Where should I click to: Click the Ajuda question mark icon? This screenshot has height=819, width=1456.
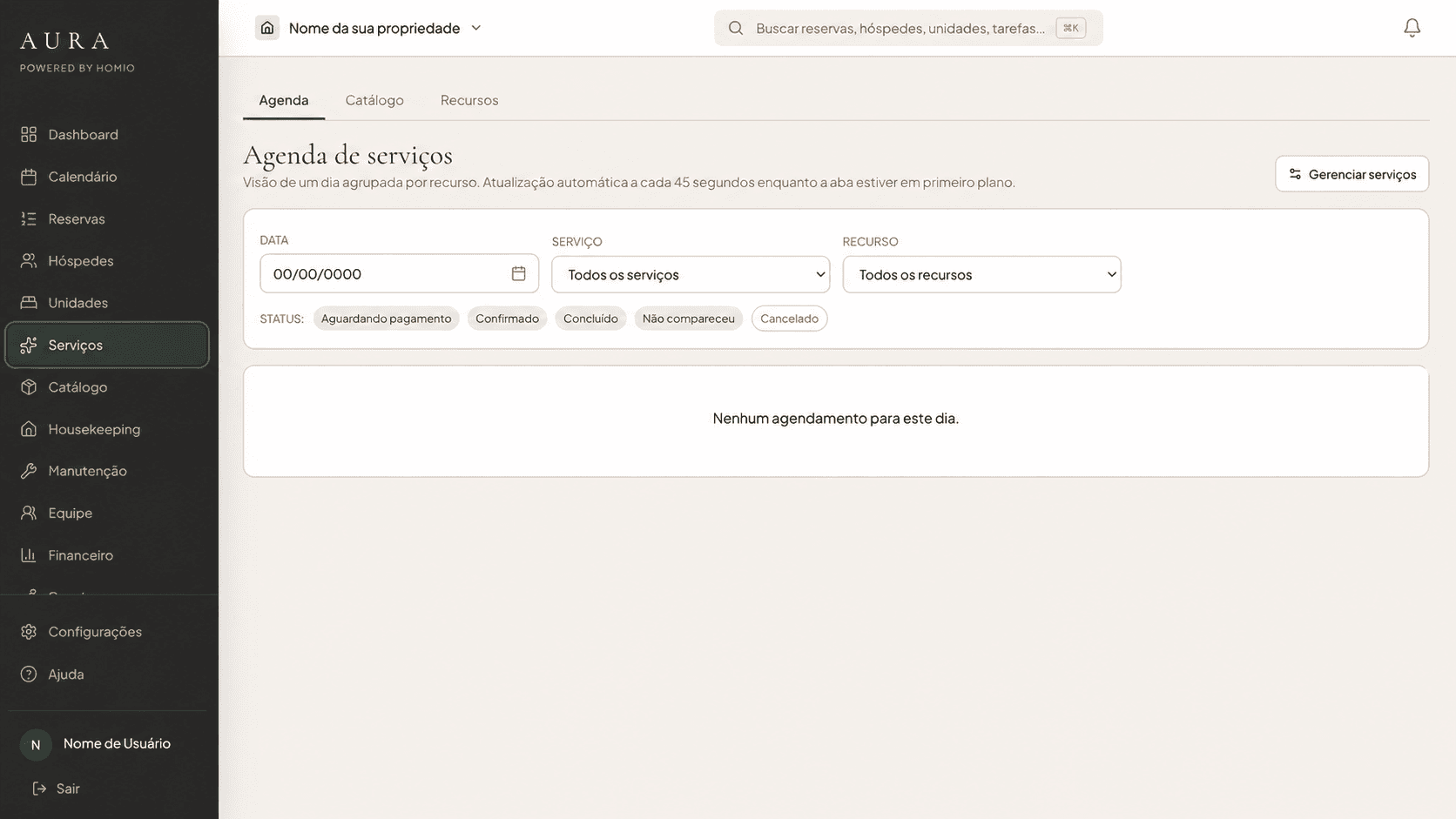[29, 674]
